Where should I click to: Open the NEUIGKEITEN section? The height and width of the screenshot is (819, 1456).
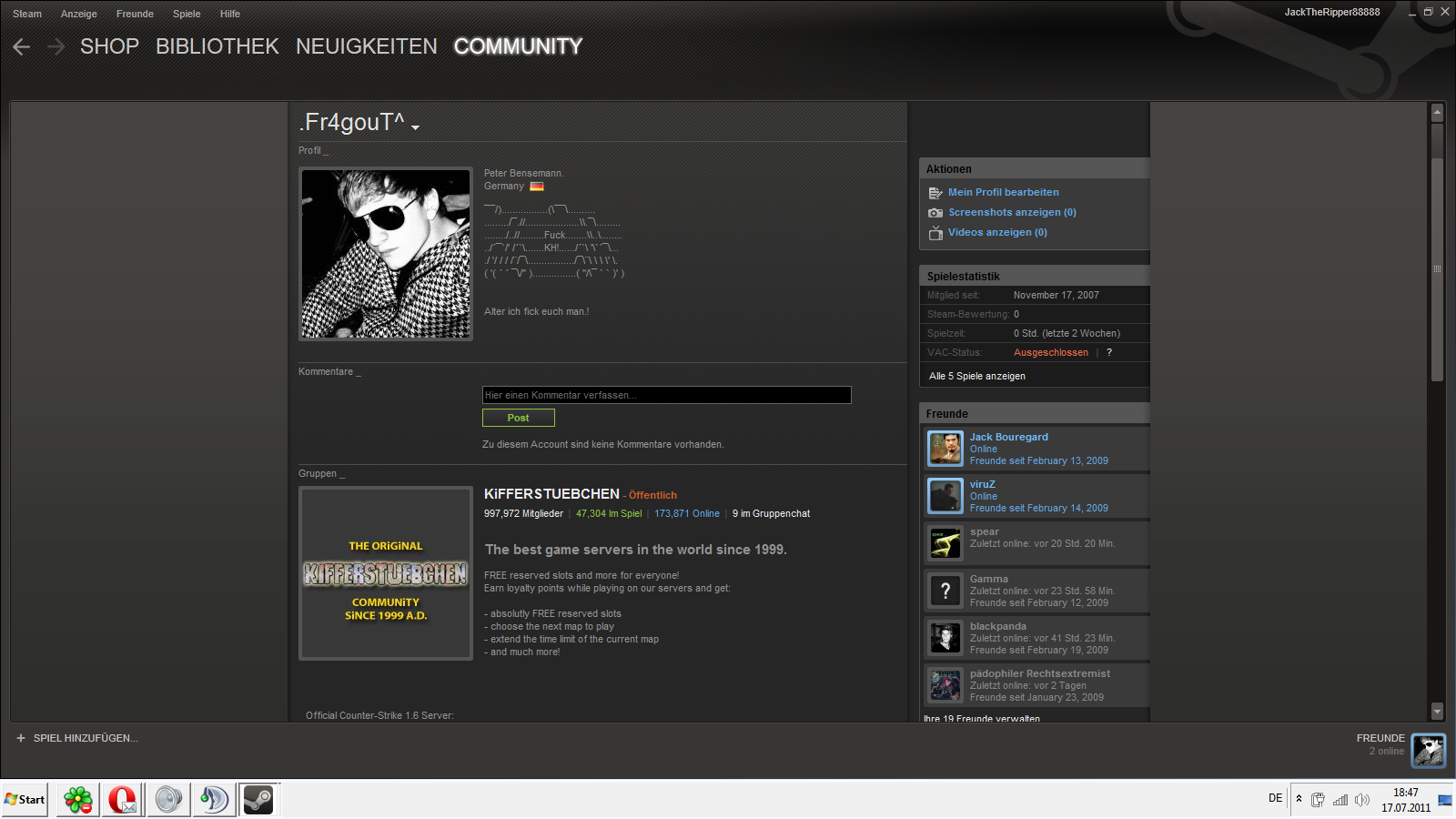(366, 46)
